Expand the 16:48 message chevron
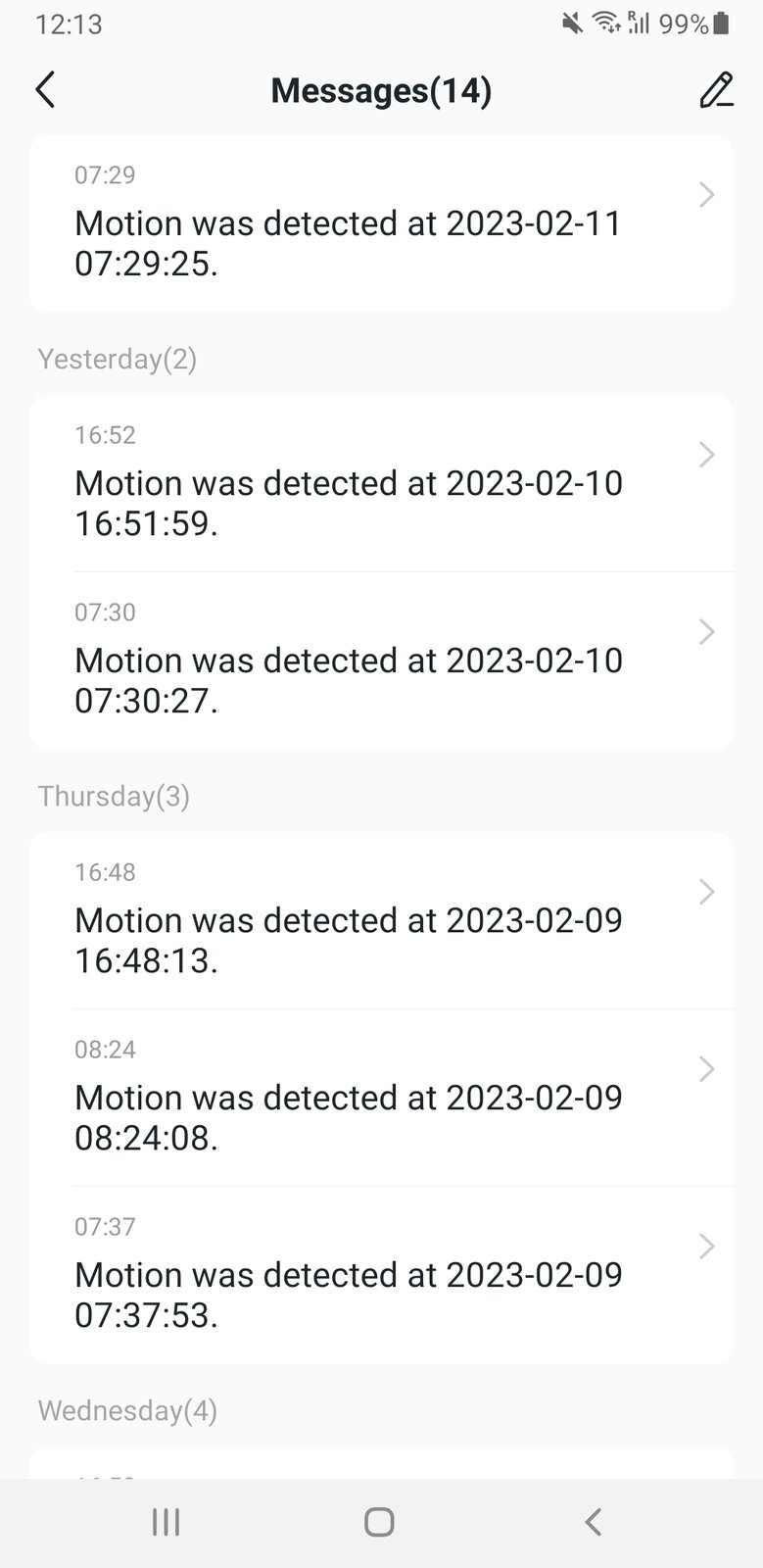The height and width of the screenshot is (1568, 763). 706,892
